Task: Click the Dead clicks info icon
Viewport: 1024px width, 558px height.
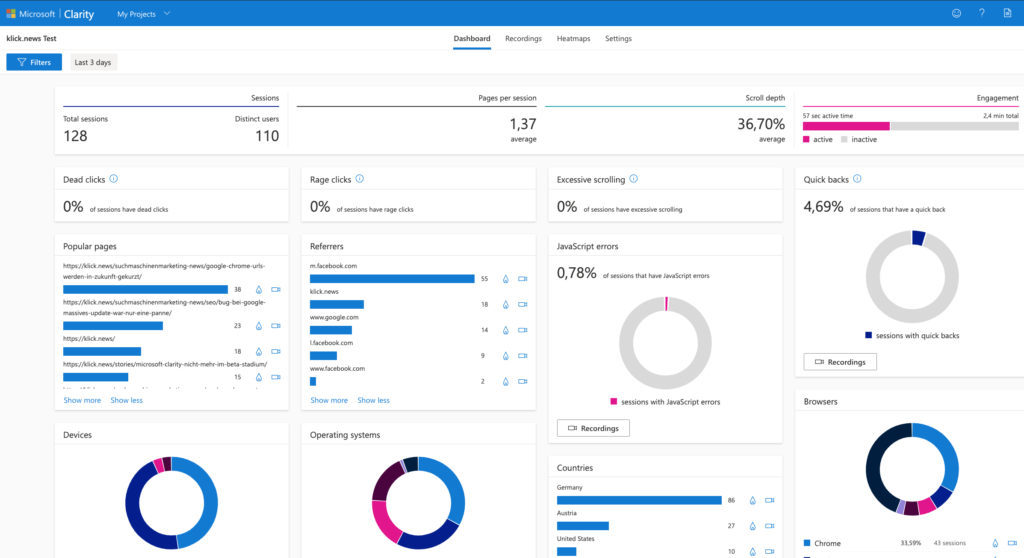Action: pos(113,179)
